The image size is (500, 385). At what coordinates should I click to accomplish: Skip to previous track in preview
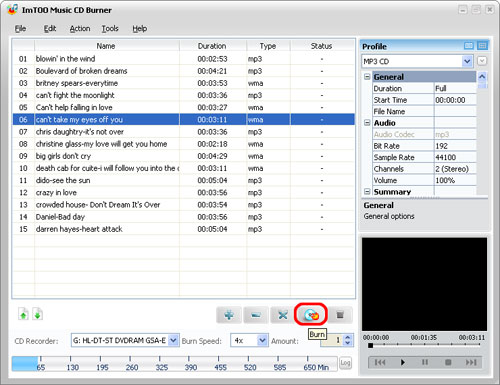pos(380,362)
